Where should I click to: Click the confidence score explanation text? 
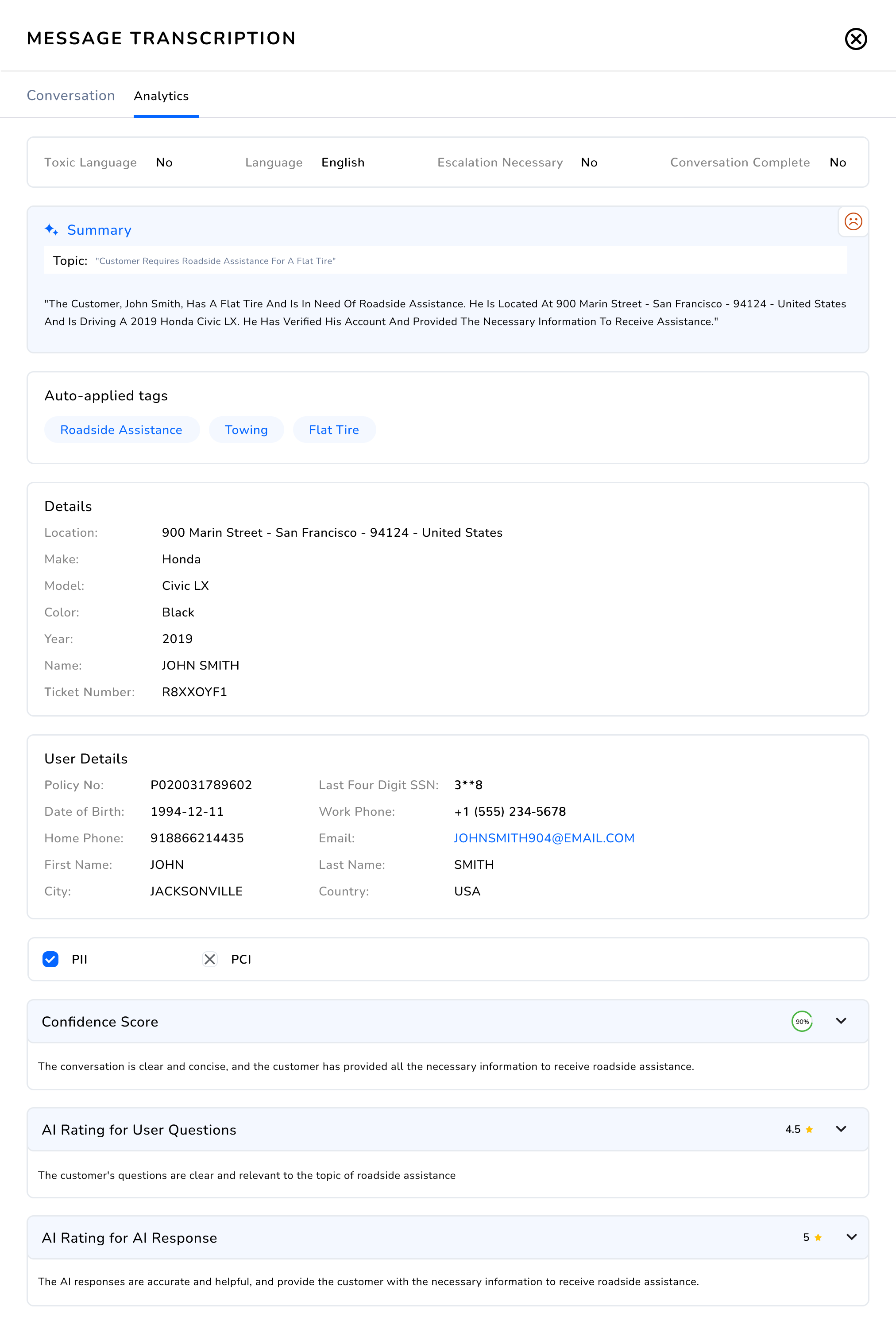[x=366, y=1066]
